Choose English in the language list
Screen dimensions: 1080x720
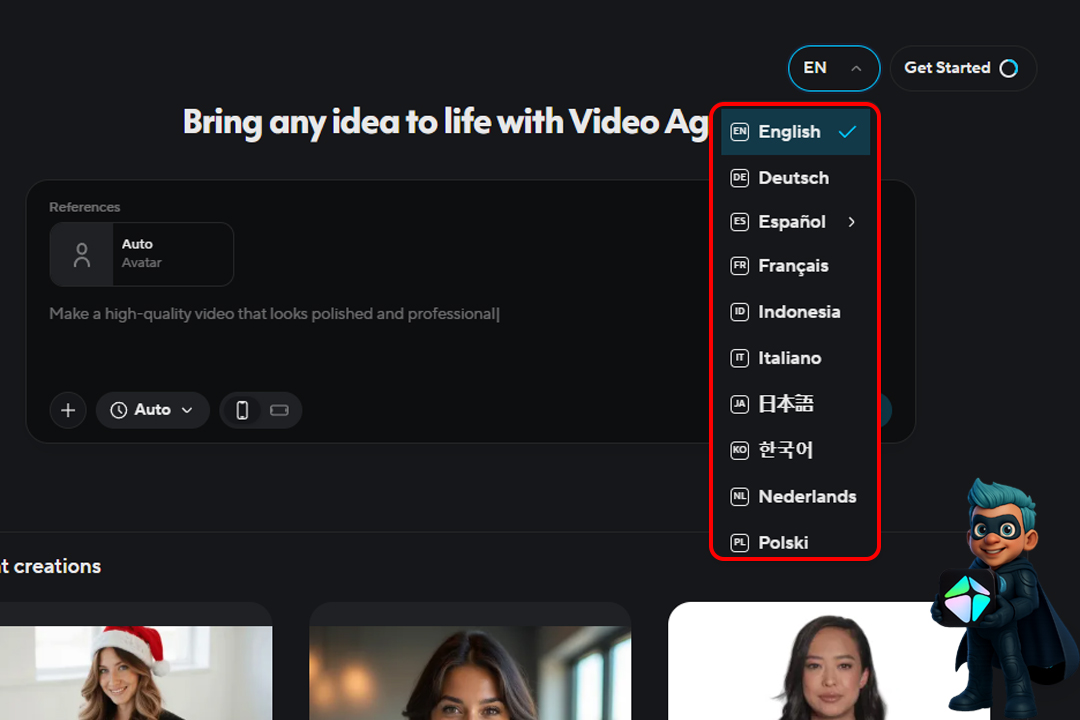pyautogui.click(x=790, y=132)
